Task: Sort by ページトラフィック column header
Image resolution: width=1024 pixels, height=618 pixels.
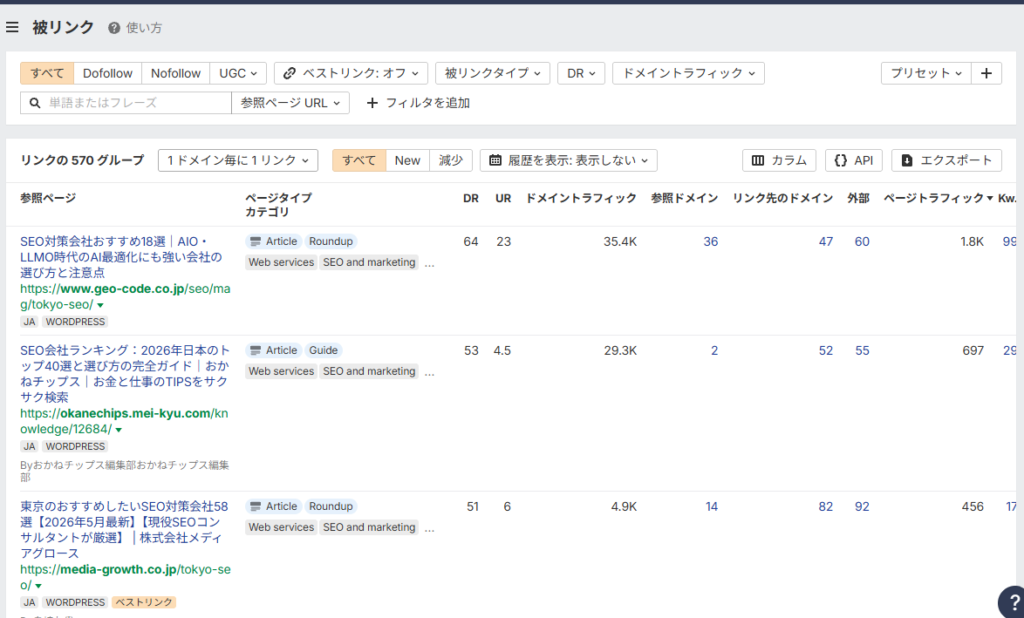Action: tap(938, 198)
